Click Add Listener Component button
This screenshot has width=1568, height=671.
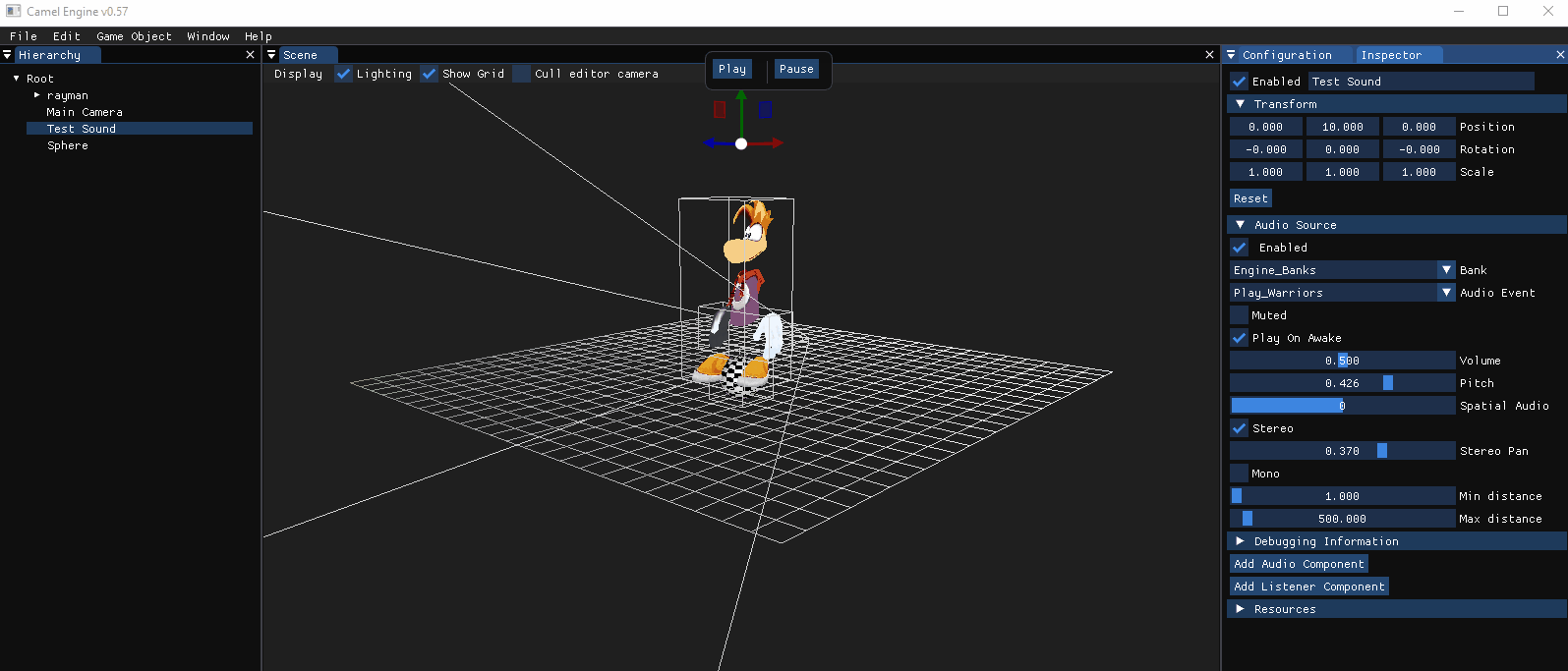click(1309, 587)
